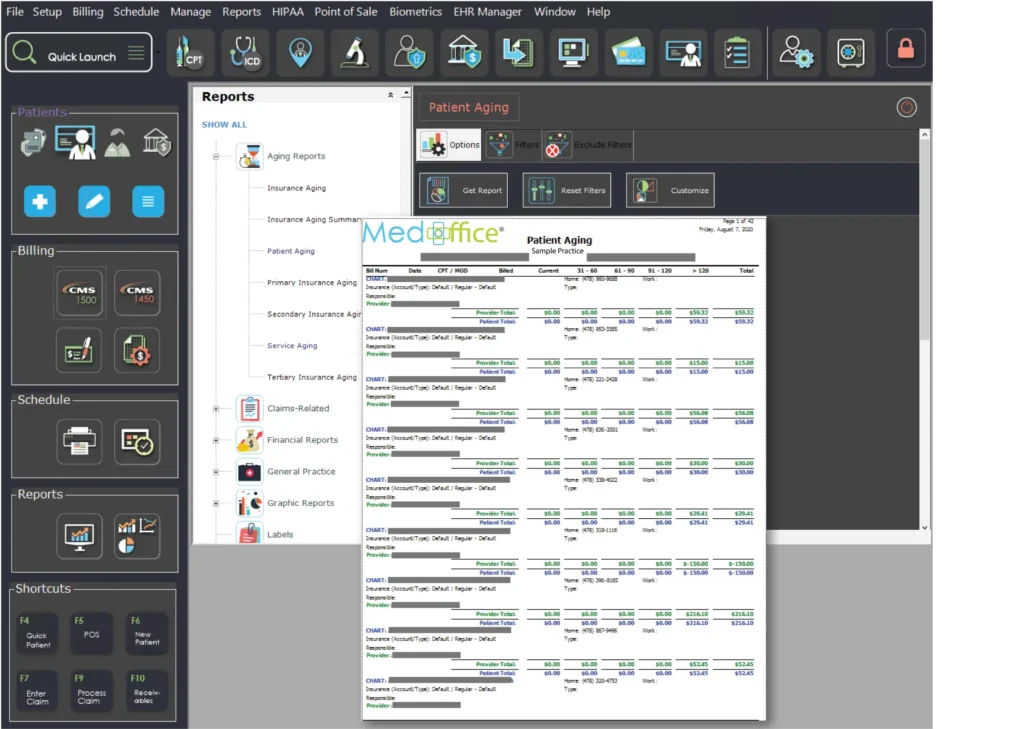Click the blue edit patient pencil icon
This screenshot has width=1024, height=729.
pyautogui.click(x=94, y=202)
